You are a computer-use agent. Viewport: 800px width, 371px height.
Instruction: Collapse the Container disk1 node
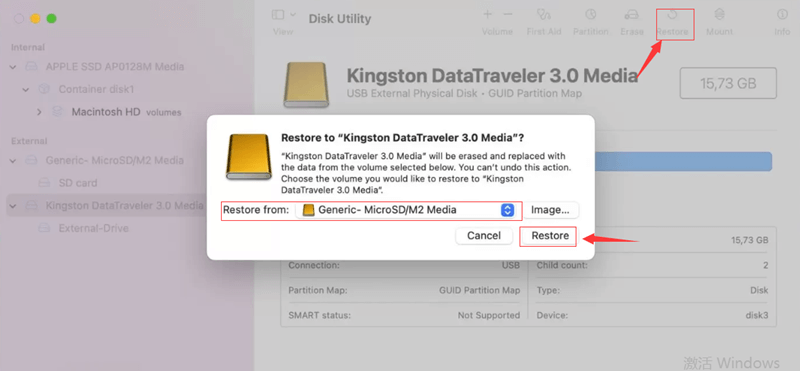(x=26, y=89)
